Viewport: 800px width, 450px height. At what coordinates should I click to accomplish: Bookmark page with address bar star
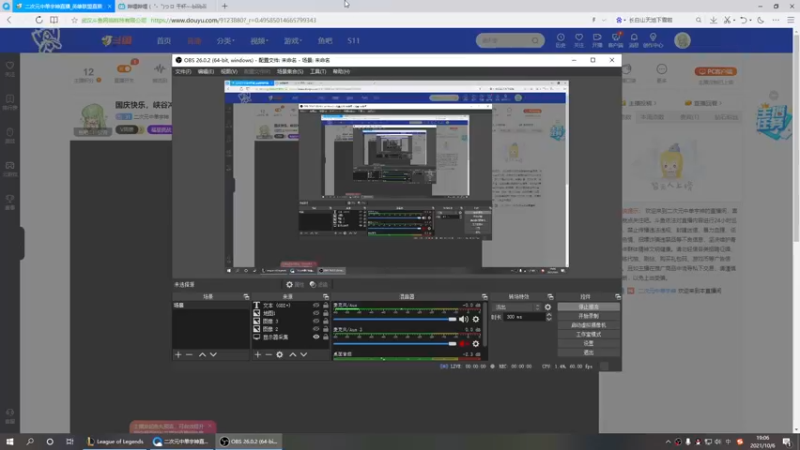[74, 20]
